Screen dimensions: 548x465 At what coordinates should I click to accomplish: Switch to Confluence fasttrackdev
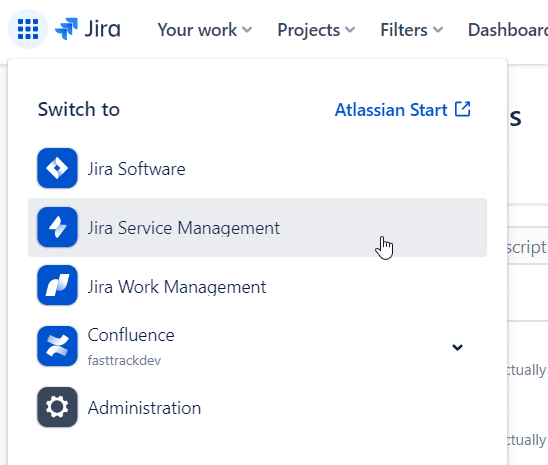click(x=257, y=347)
